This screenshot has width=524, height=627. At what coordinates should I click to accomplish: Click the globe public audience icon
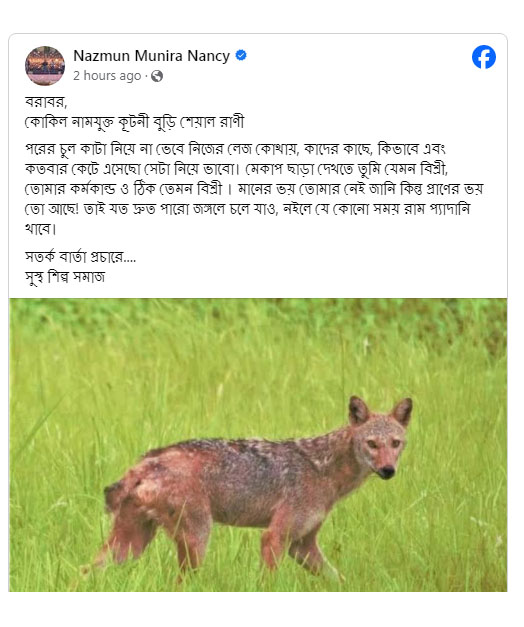(157, 76)
